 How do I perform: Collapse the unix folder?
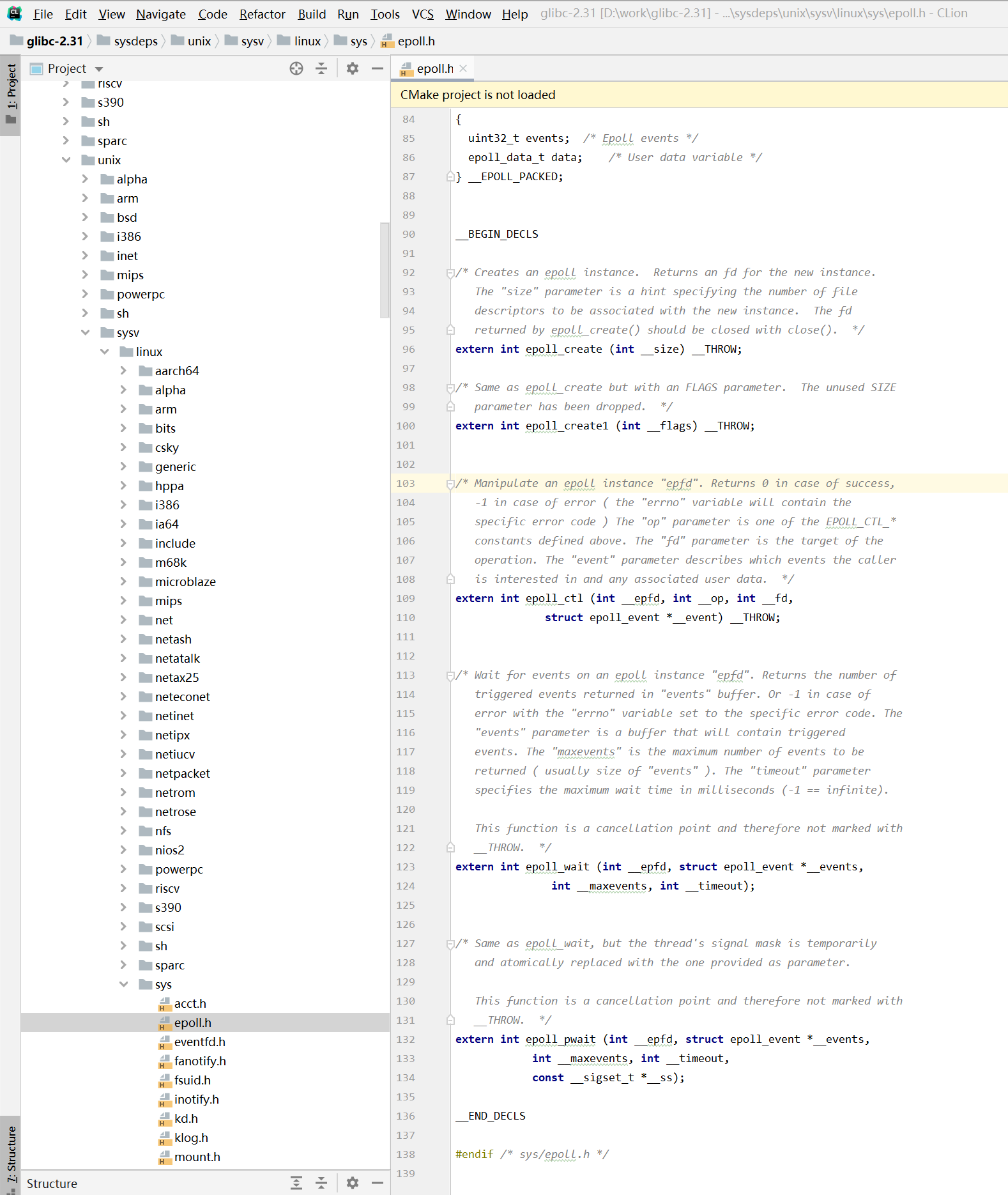pyautogui.click(x=66, y=160)
